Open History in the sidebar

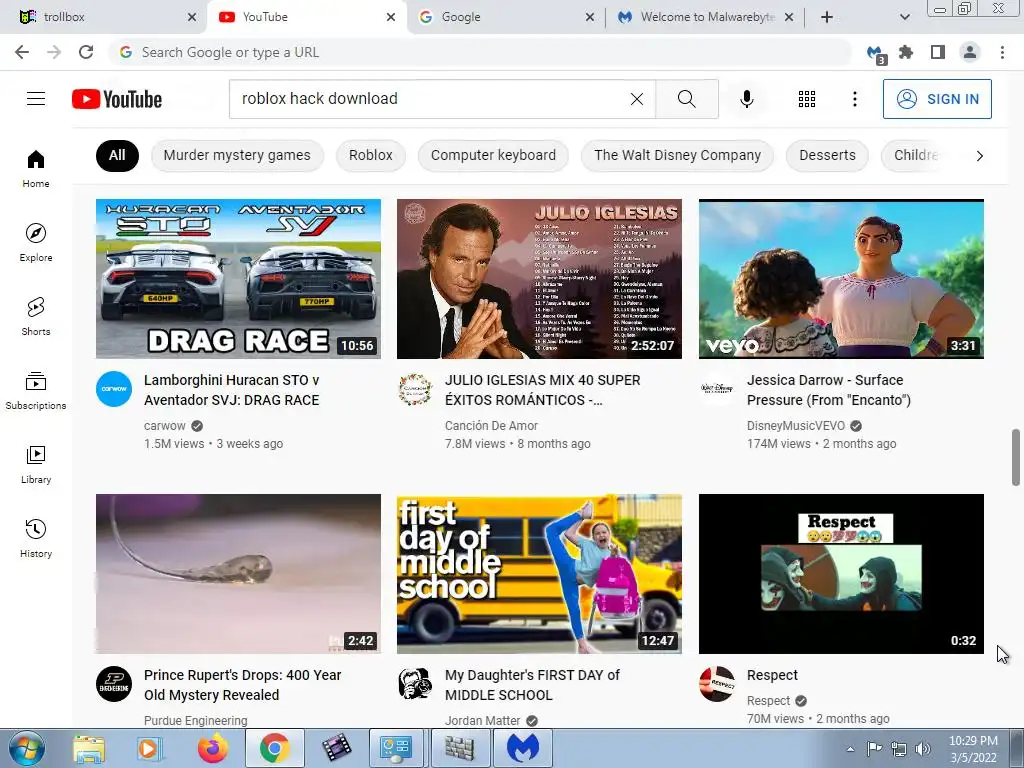[x=36, y=538]
